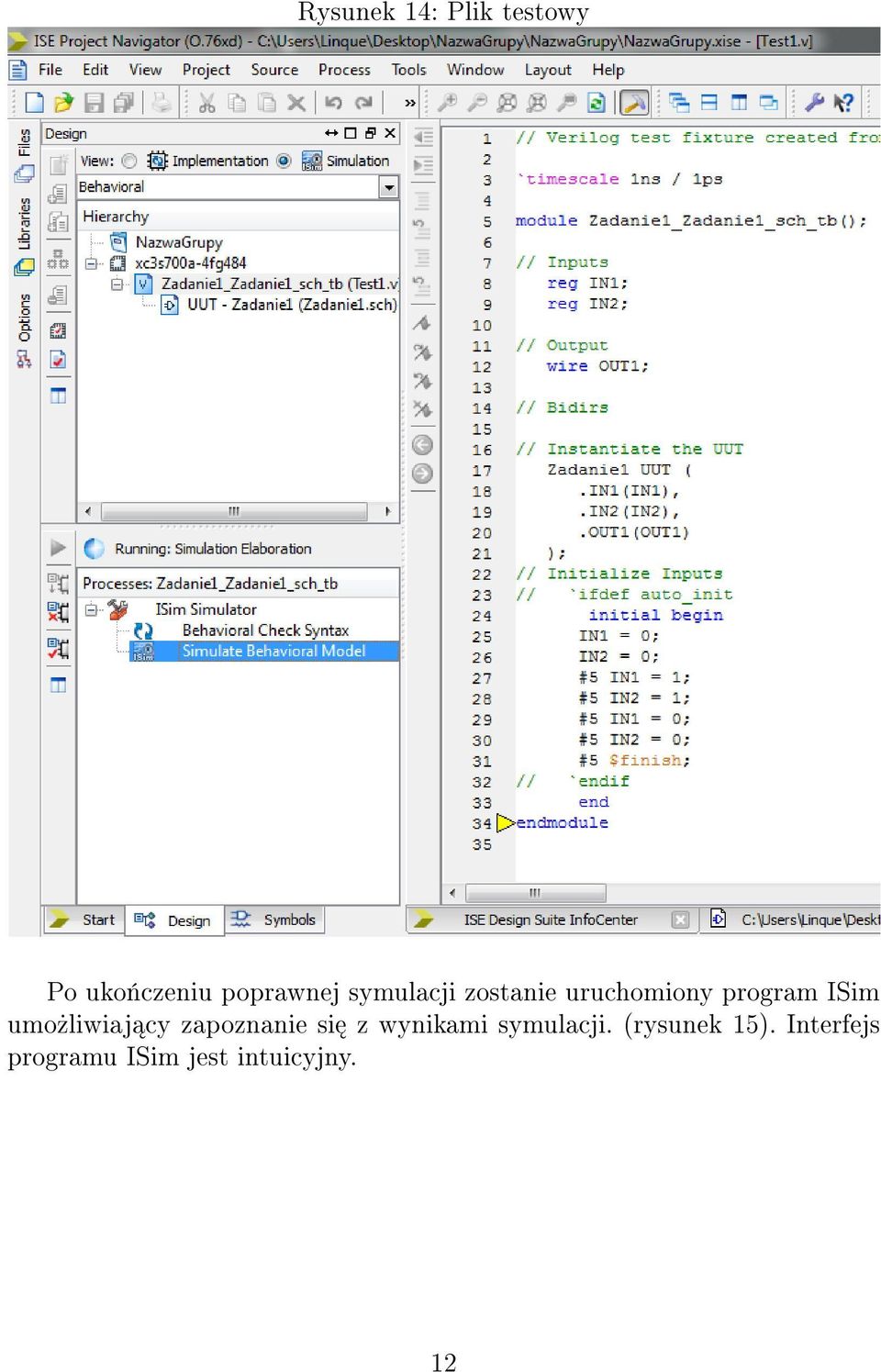Select the UUT - Zadanie1 (Zadanie1.sch) item
881x1372 pixels.
(292, 305)
